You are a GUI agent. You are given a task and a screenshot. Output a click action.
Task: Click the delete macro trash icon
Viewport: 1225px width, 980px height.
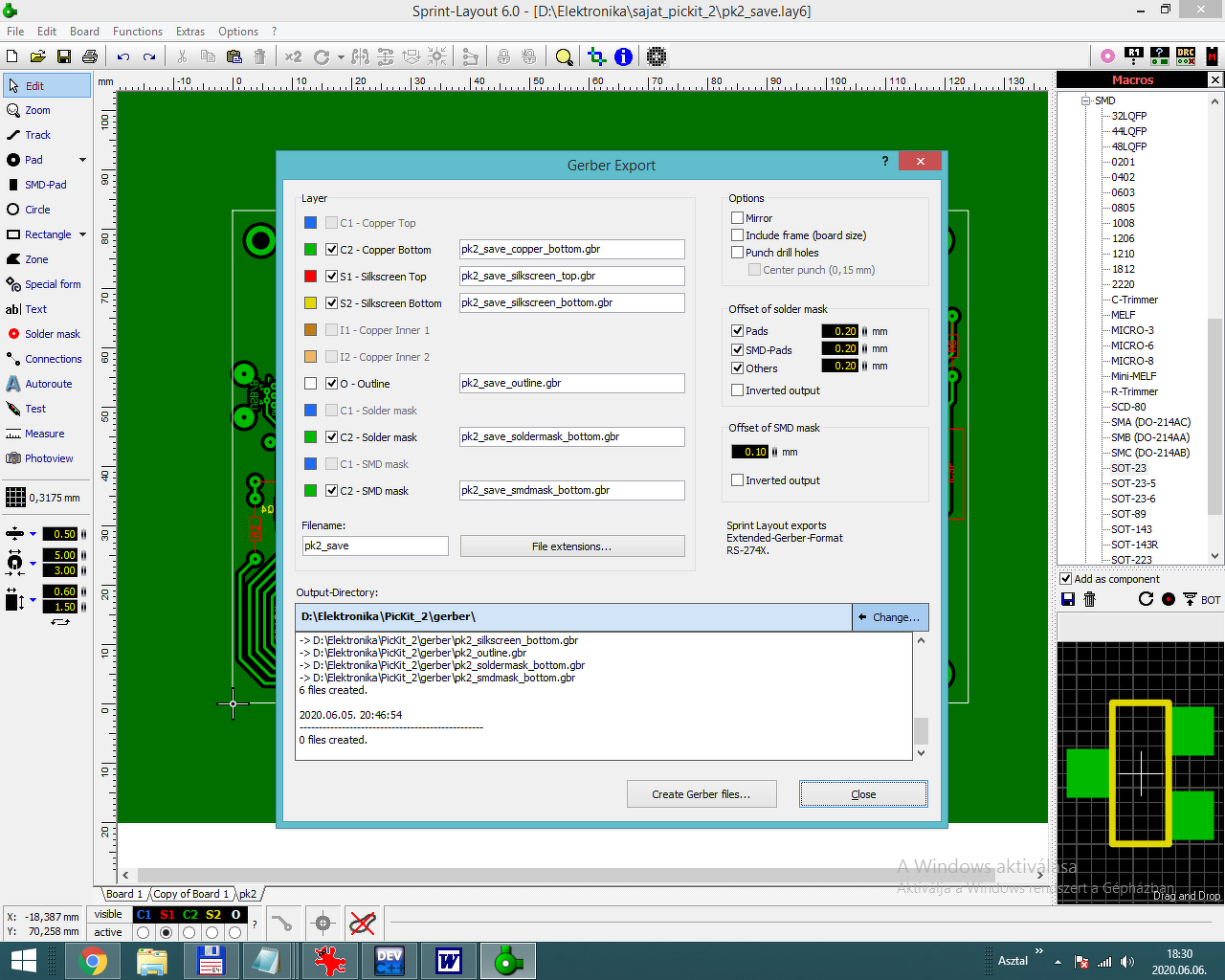click(1089, 599)
